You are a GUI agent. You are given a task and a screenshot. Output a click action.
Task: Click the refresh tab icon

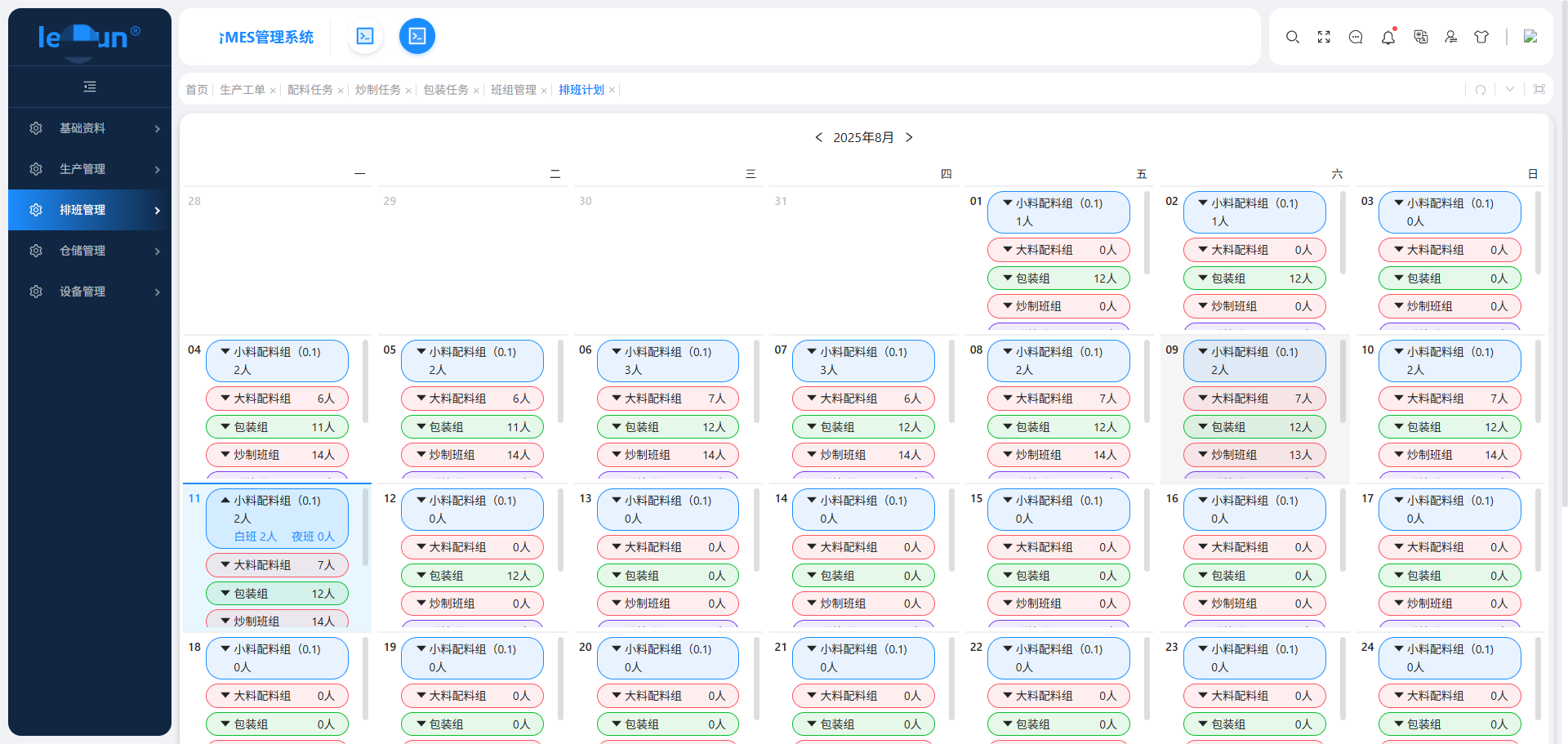coord(1481,90)
